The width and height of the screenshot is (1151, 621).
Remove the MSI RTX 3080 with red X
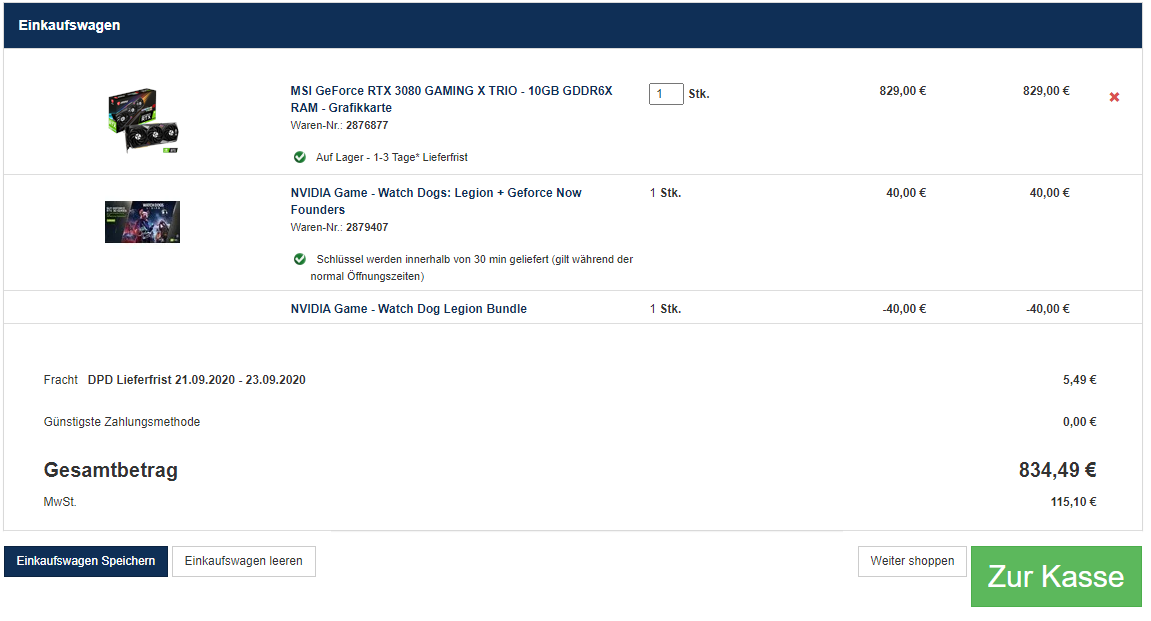tap(1114, 97)
